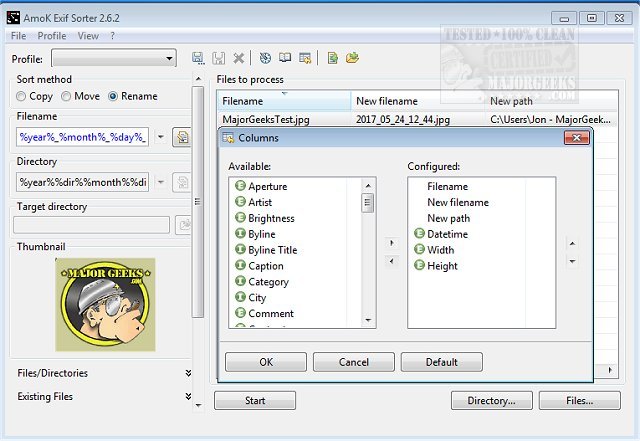The width and height of the screenshot is (640, 441).
Task: Select the MajorGeeksTest.jpg file row
Action: pos(417,120)
